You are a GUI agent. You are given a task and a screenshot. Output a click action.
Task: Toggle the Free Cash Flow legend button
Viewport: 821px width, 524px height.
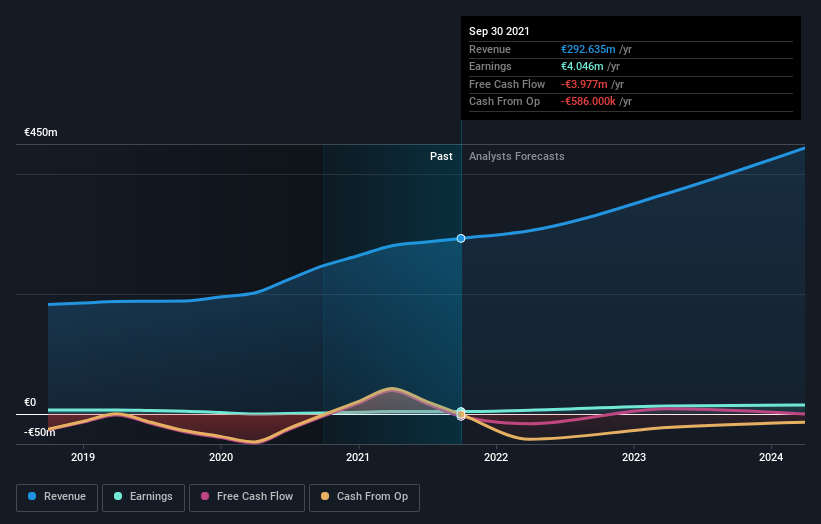(x=247, y=497)
